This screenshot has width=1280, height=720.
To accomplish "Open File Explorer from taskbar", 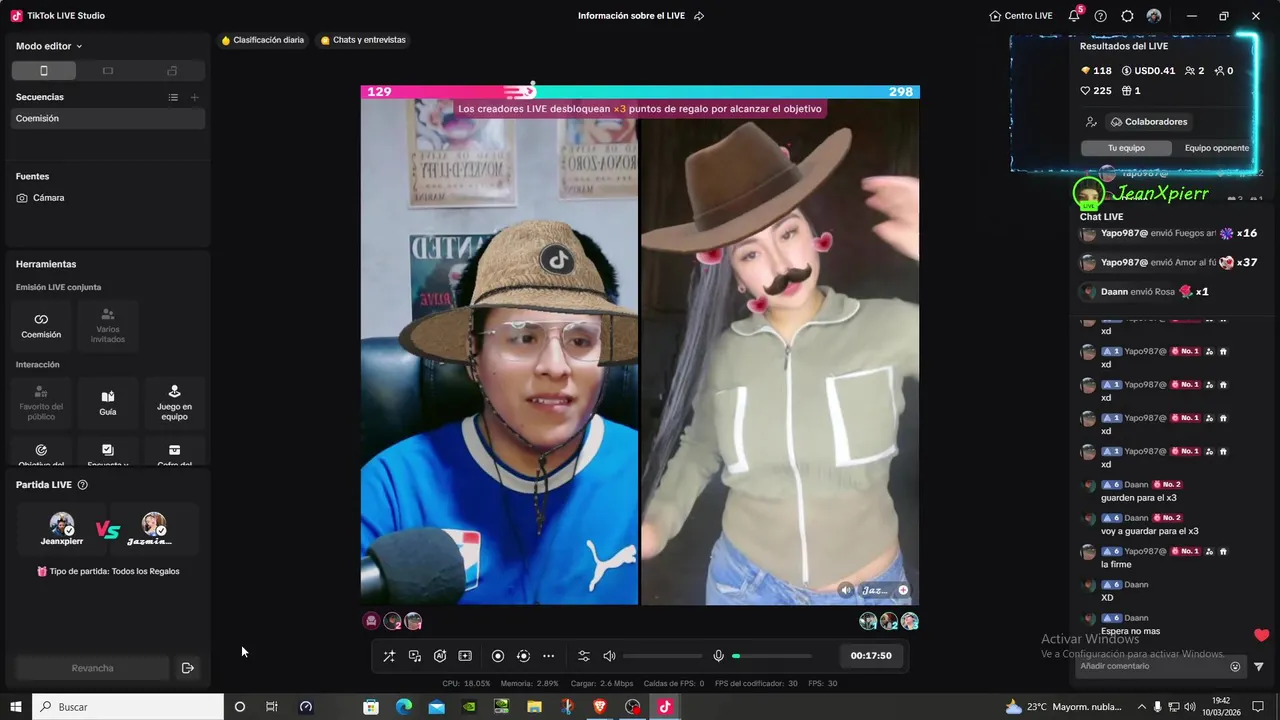I will [x=534, y=707].
